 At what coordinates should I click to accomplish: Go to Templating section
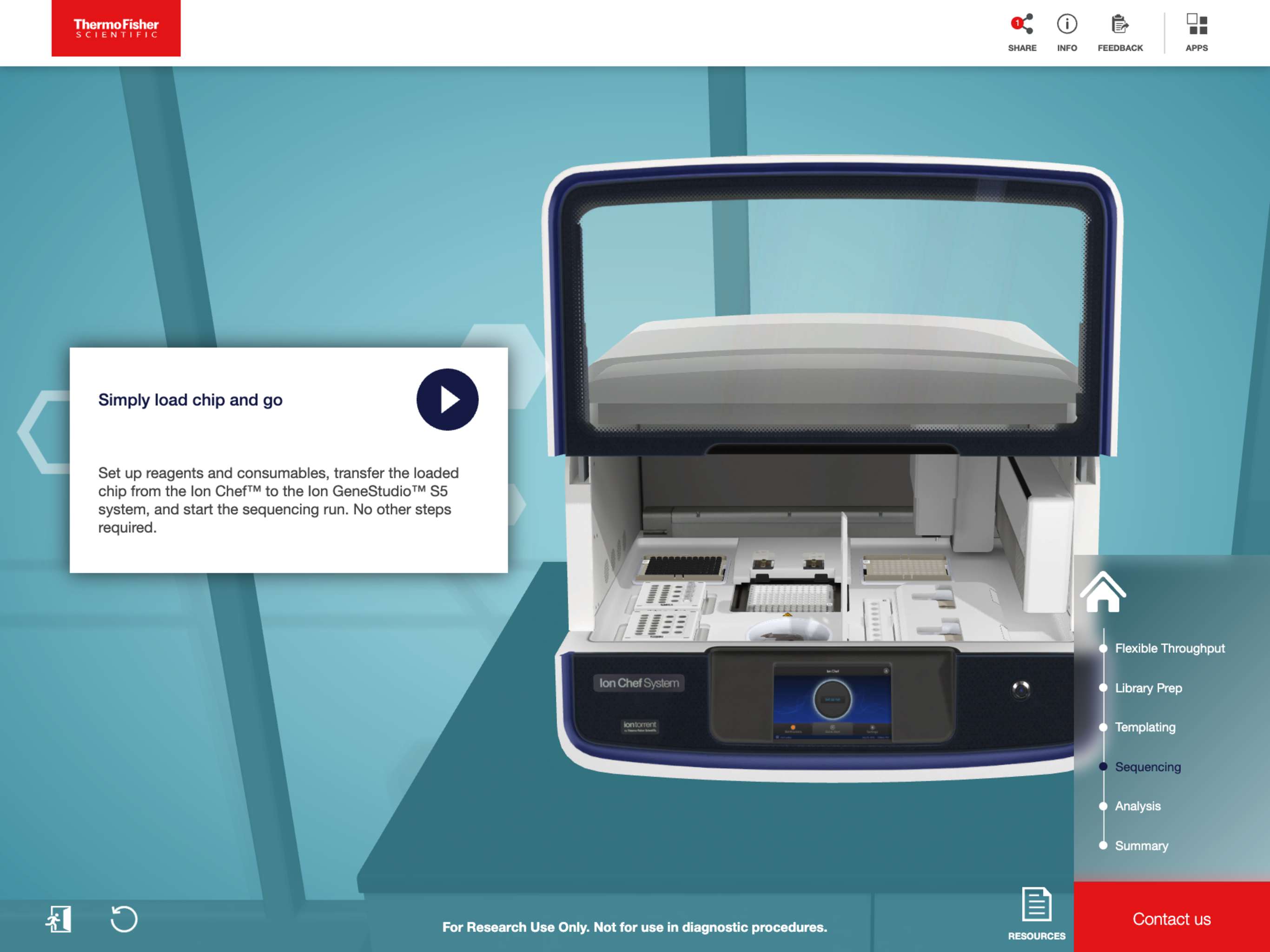tap(1145, 727)
